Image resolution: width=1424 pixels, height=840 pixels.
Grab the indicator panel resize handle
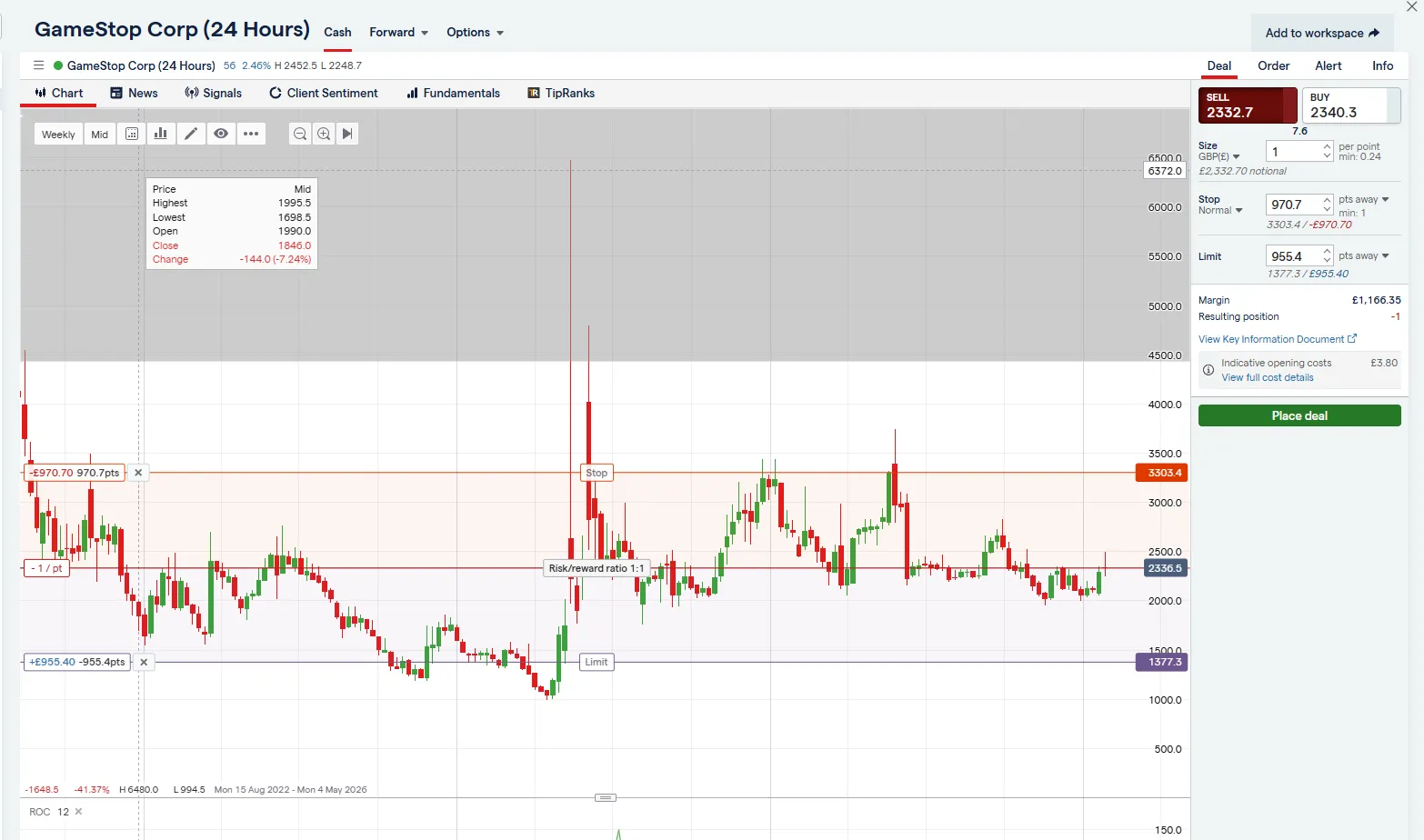pos(606,797)
